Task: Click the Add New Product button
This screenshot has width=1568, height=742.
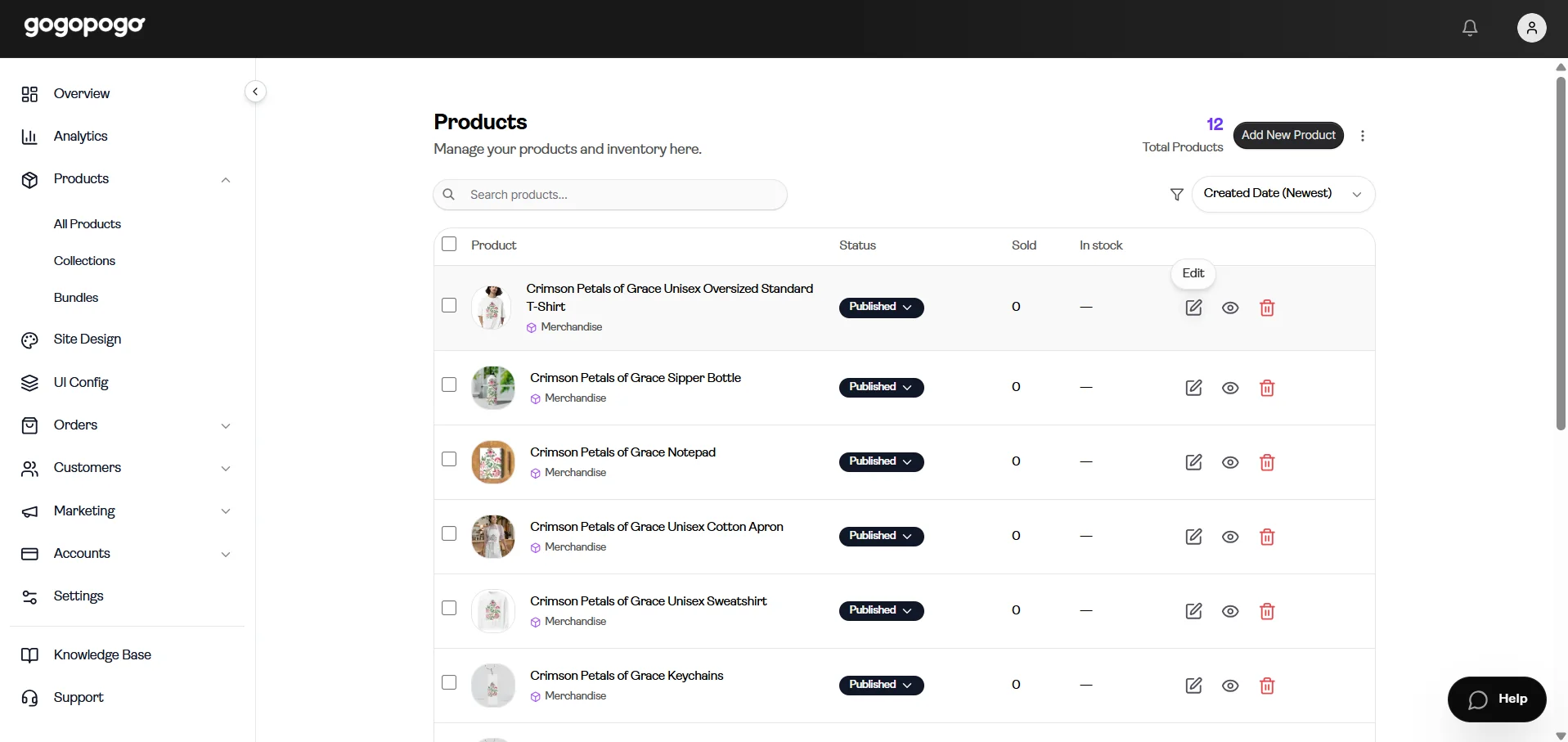Action: click(1288, 135)
